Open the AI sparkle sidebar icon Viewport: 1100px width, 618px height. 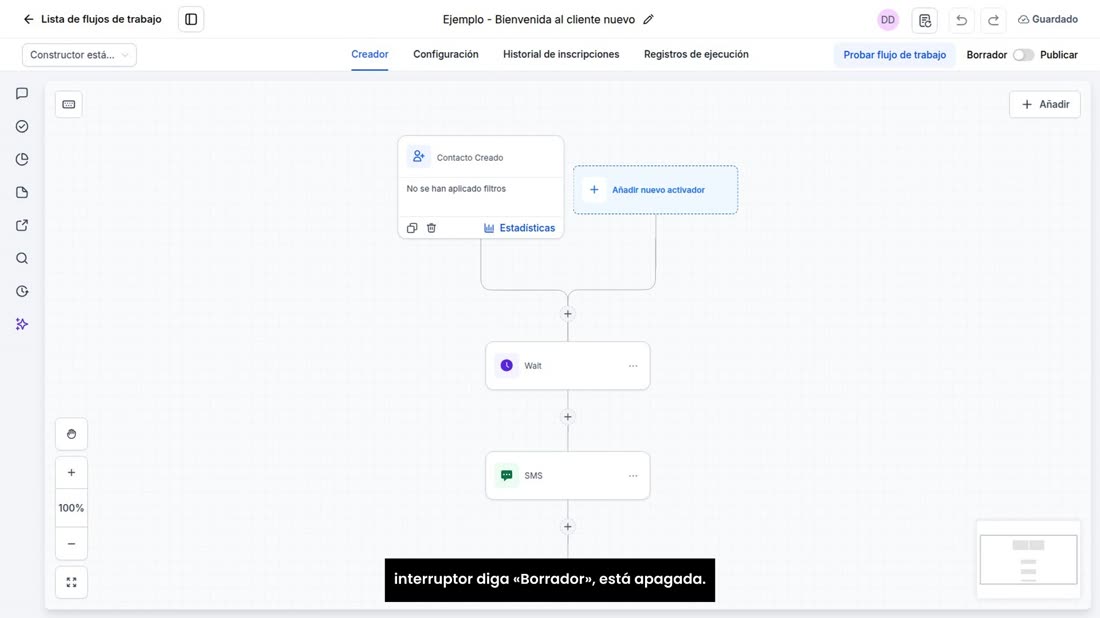click(x=22, y=324)
